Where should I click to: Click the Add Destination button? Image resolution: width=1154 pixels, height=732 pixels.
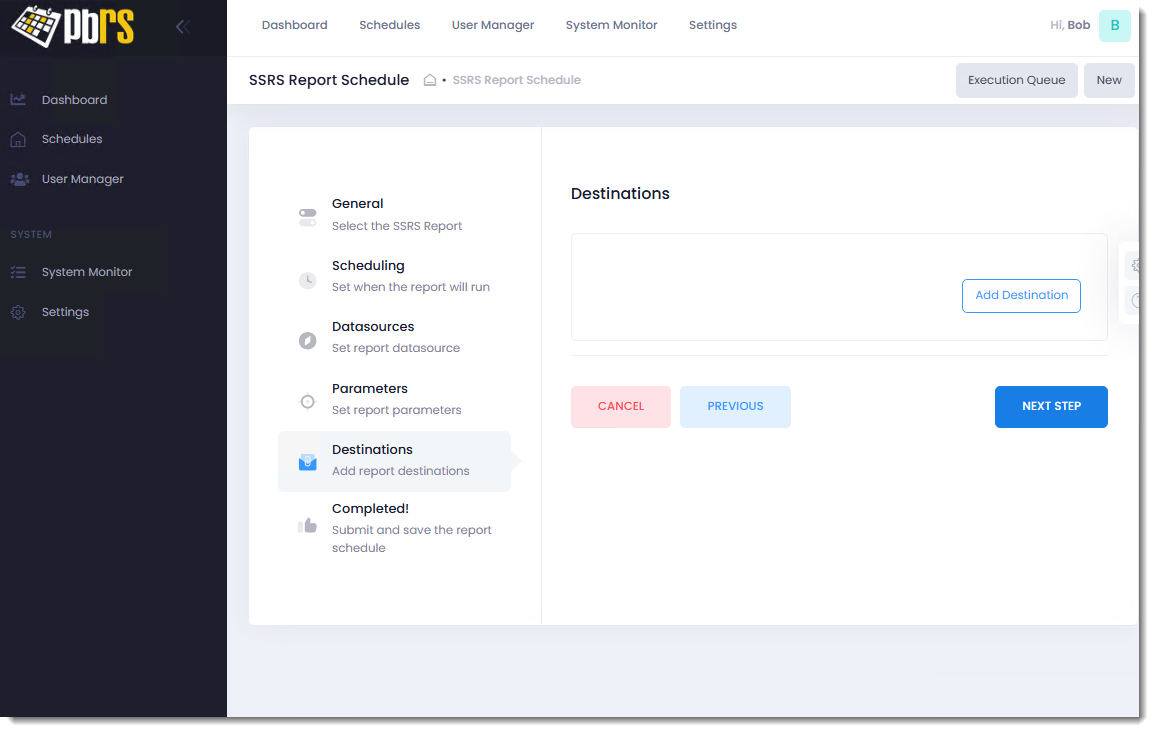(1021, 296)
